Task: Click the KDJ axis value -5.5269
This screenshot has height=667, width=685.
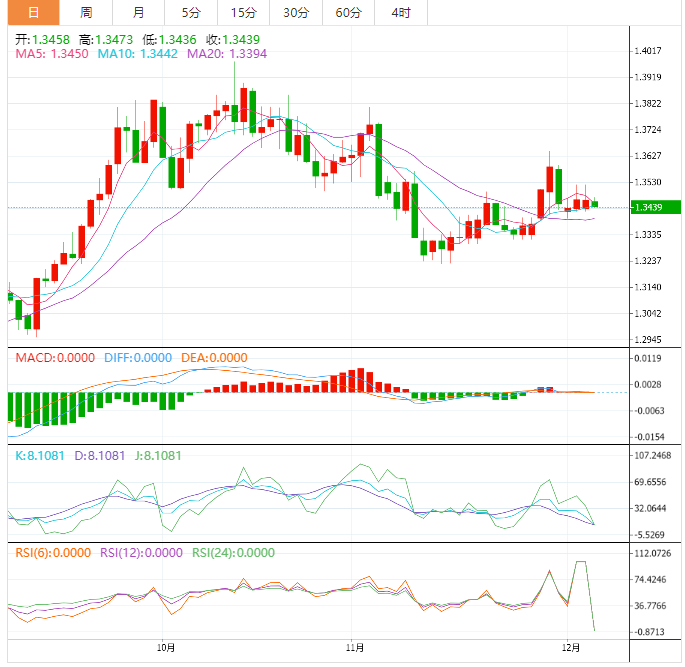Action: 650,535
